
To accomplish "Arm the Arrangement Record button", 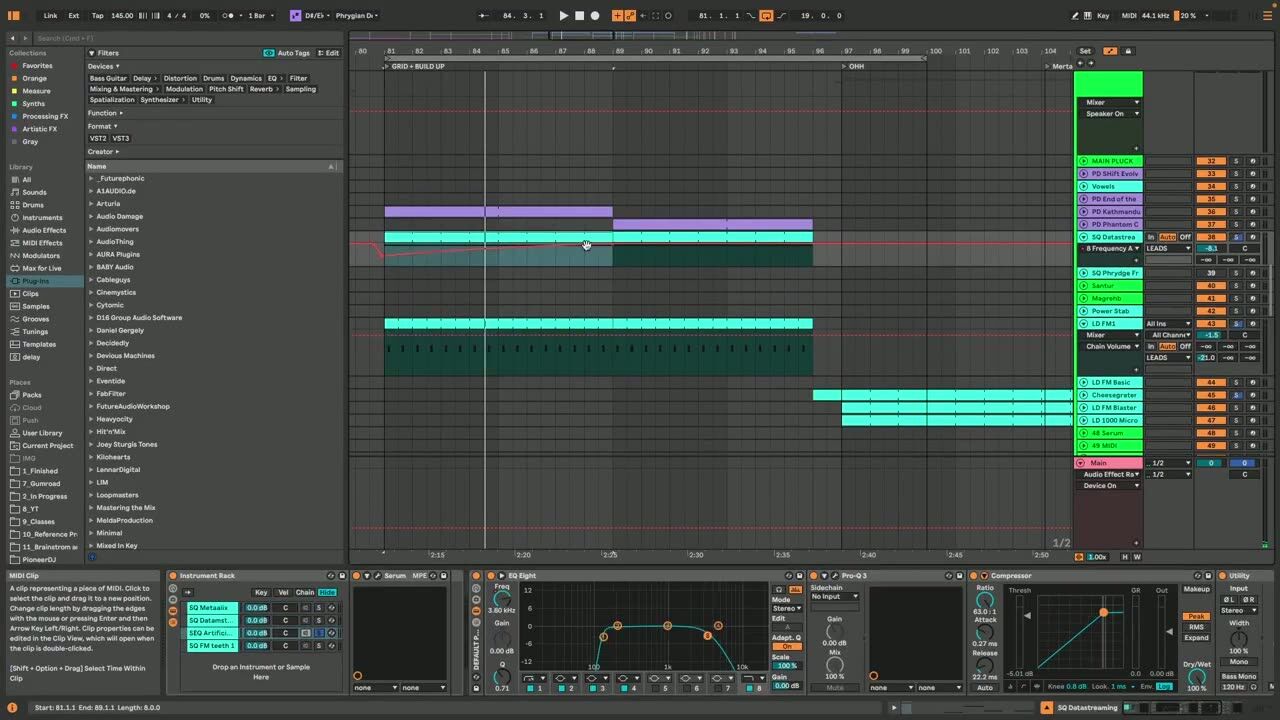I will click(x=595, y=16).
